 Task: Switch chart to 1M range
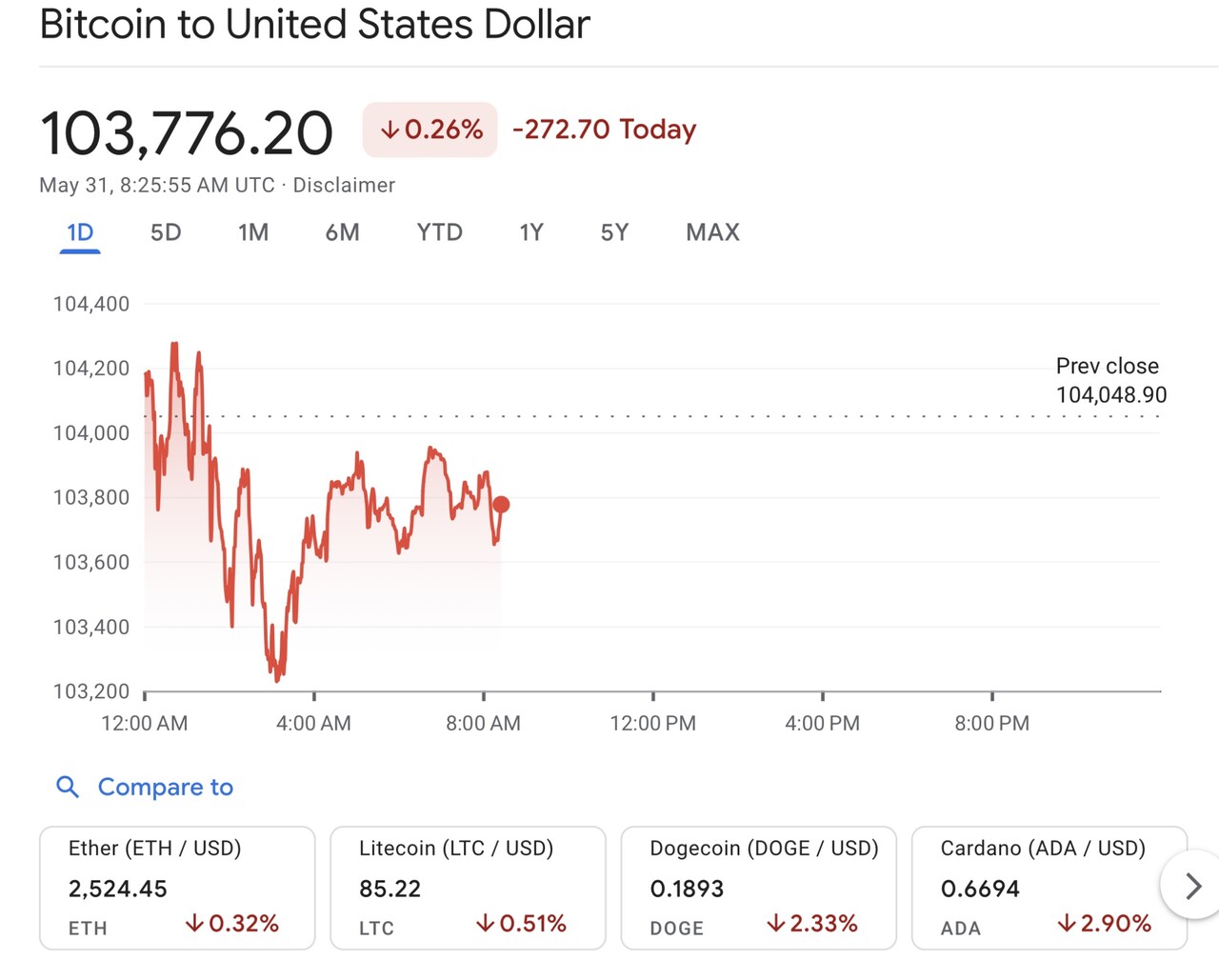(x=253, y=232)
